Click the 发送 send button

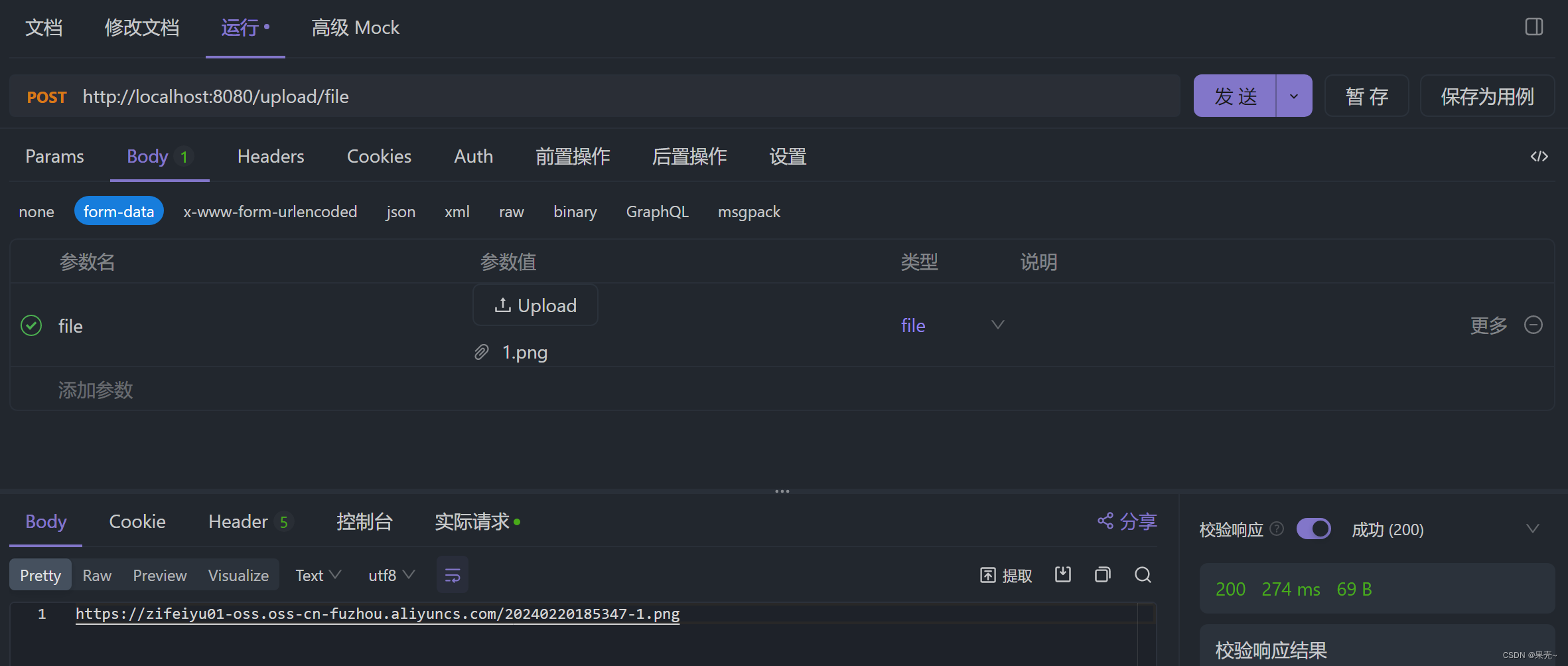(x=1235, y=96)
